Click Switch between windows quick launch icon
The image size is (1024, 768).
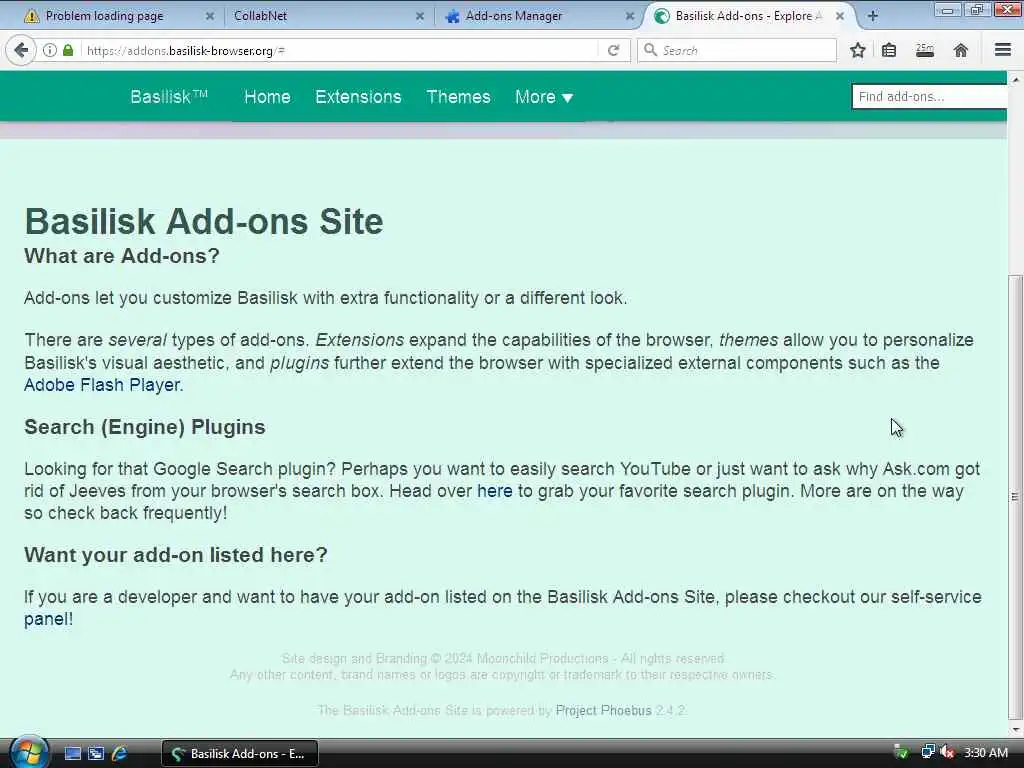96,754
